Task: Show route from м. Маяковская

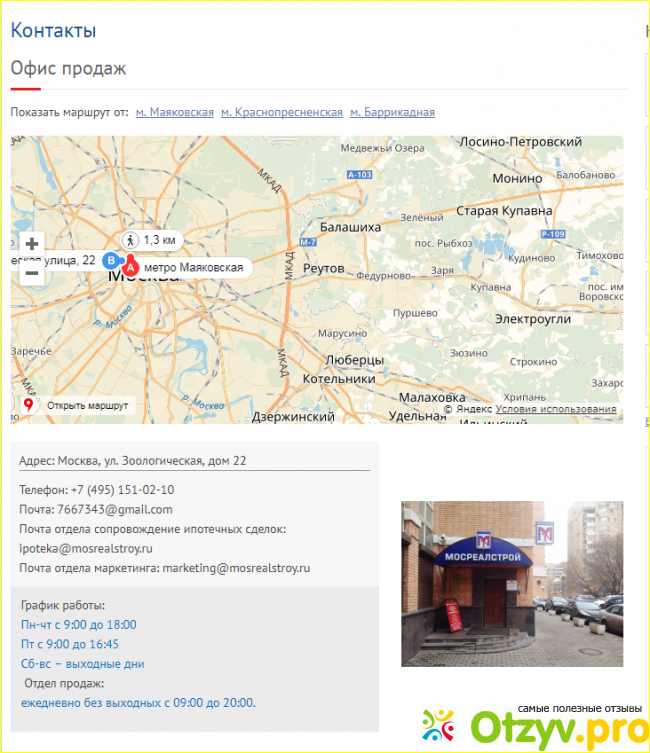Action: [x=175, y=112]
